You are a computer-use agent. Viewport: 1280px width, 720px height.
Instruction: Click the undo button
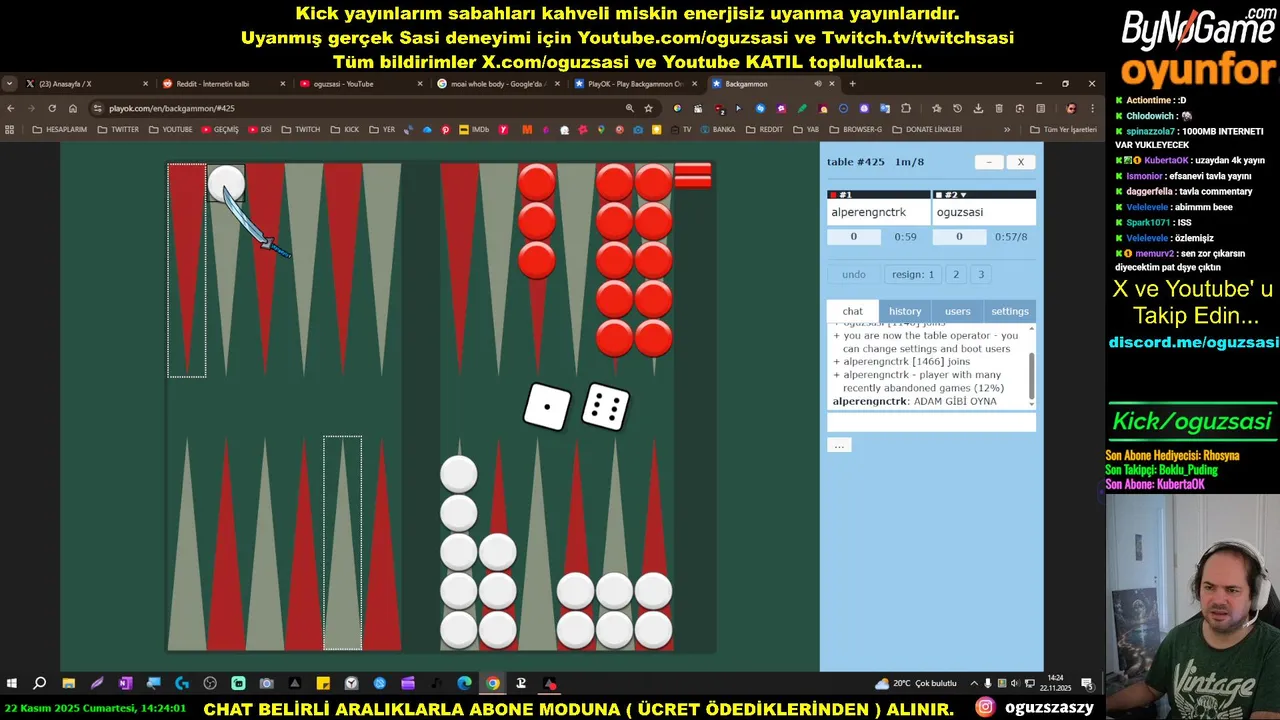coord(854,274)
